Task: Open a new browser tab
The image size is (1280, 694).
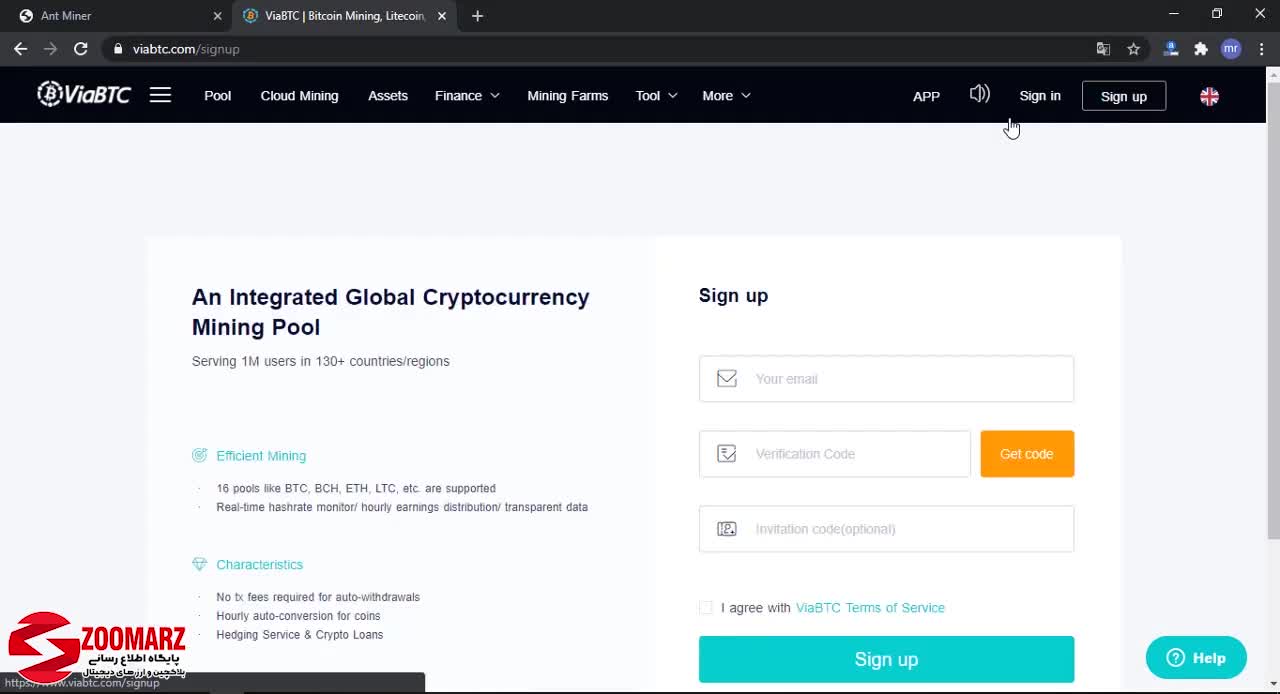Action: [x=477, y=16]
